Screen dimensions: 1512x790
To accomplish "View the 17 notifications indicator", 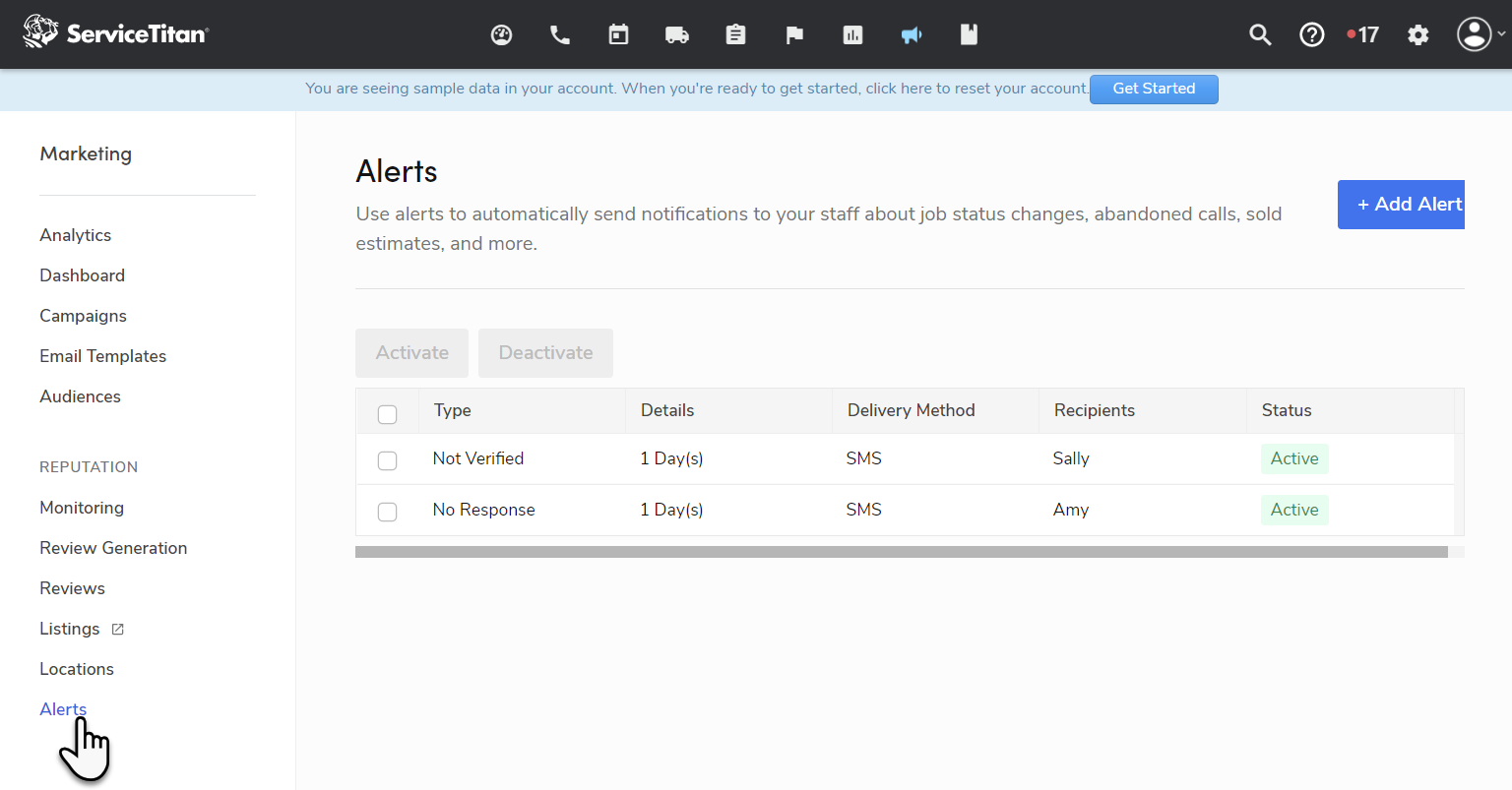I will click(x=1363, y=35).
